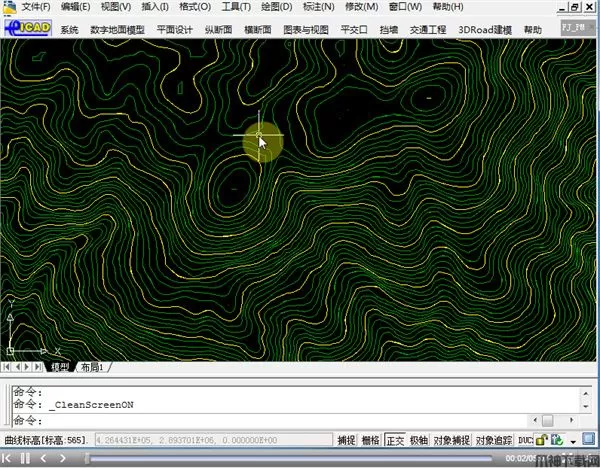Expand the 平面设计 menu
600x468 pixels.
pos(175,30)
